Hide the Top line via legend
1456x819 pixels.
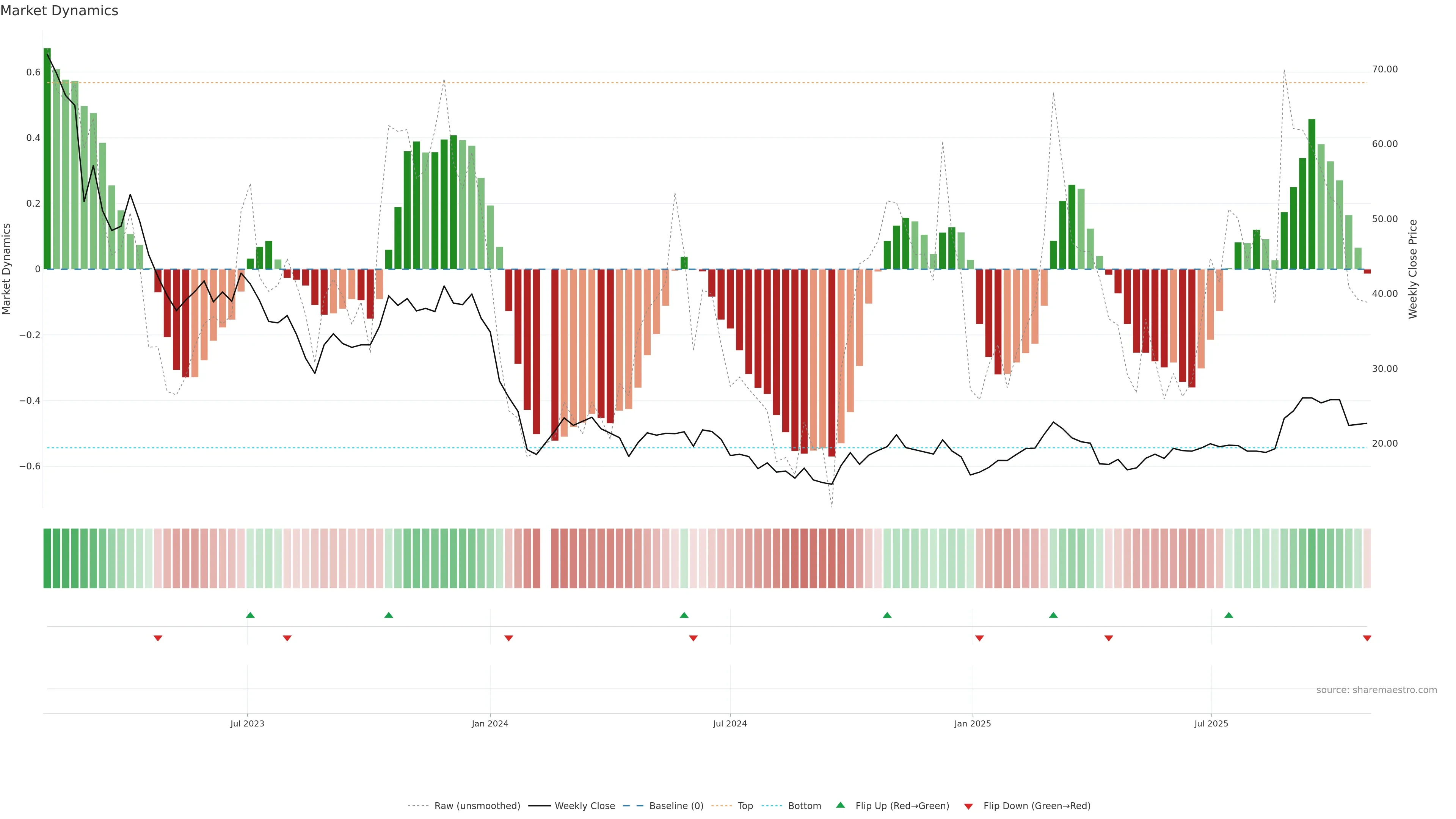[745, 806]
